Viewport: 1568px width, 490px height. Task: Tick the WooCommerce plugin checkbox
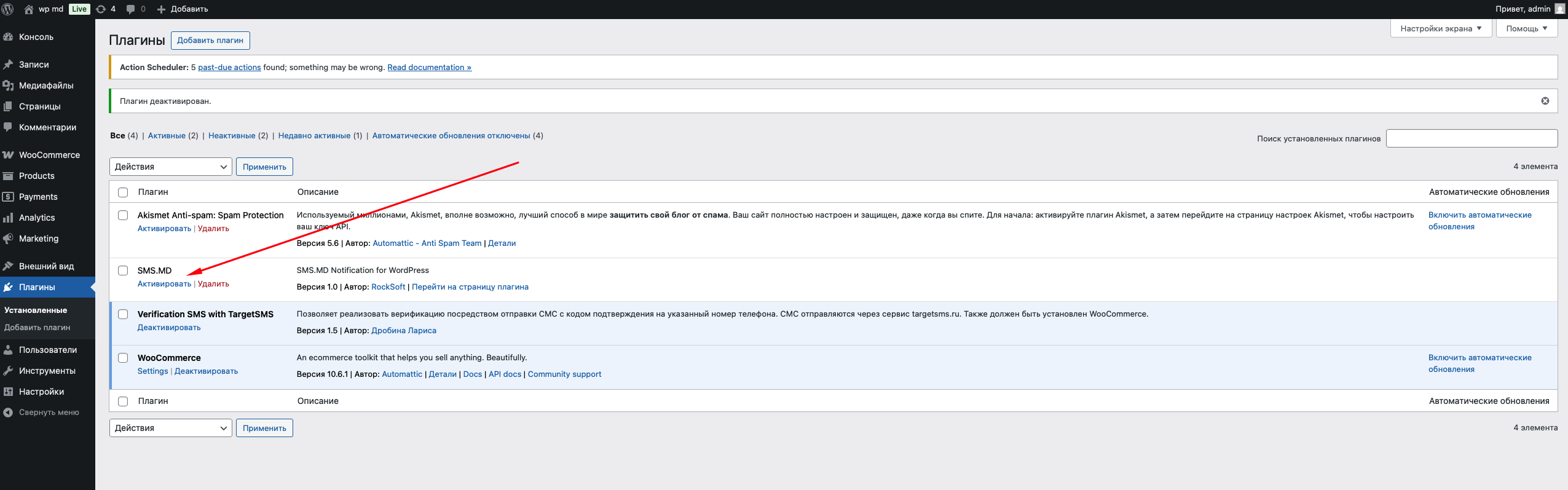(x=123, y=358)
